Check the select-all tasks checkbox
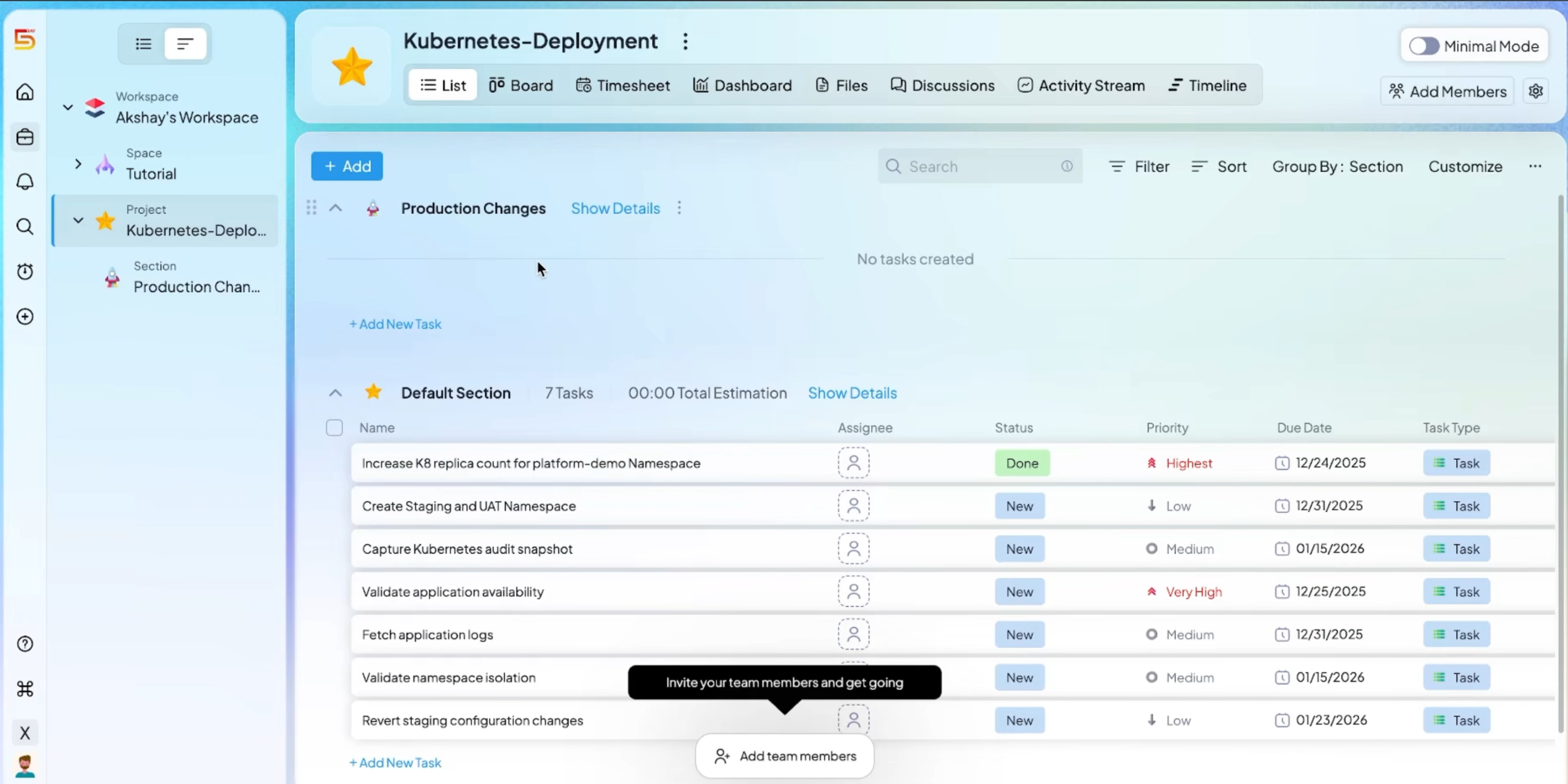 [x=334, y=427]
